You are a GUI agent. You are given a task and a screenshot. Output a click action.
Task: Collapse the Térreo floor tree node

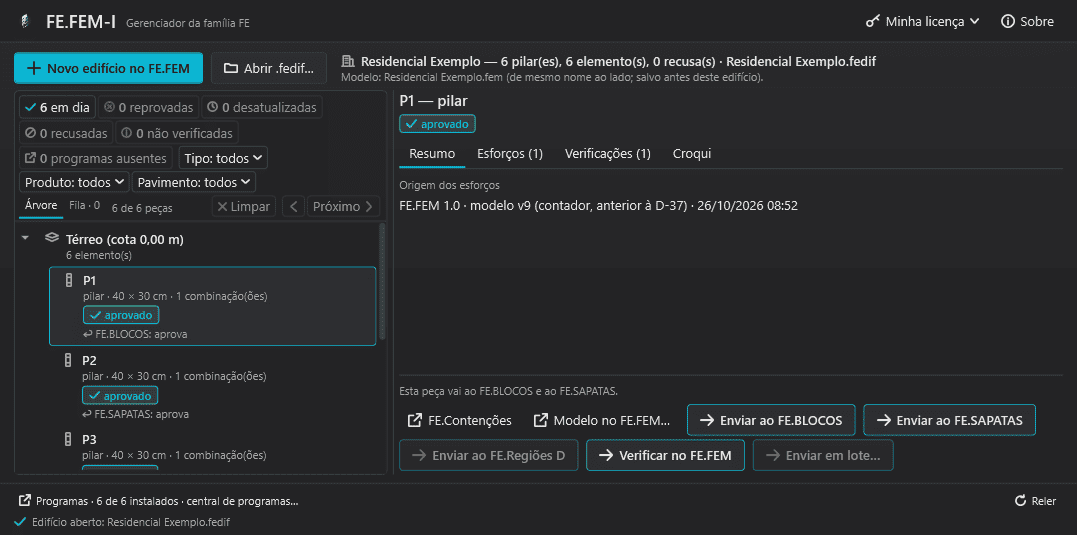[26, 238]
